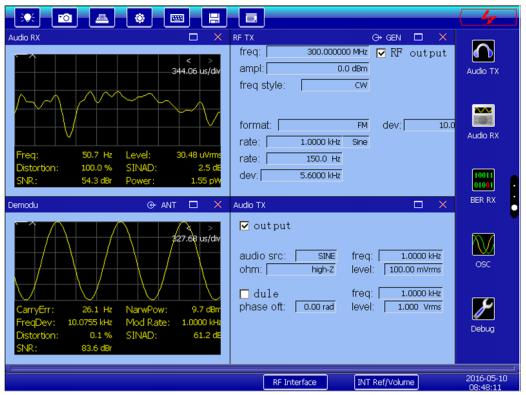Click the Demodu waveform right arrow
The width and height of the screenshot is (526, 395).
(210, 228)
